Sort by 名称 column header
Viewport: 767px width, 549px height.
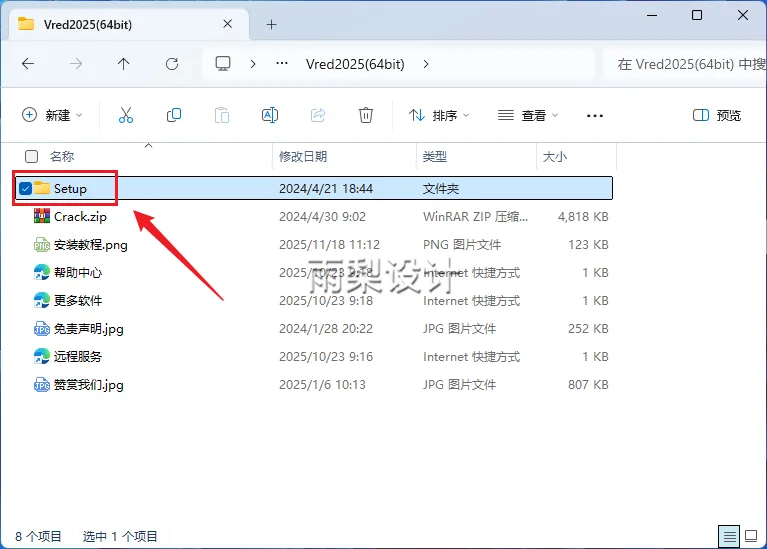pyautogui.click(x=62, y=157)
